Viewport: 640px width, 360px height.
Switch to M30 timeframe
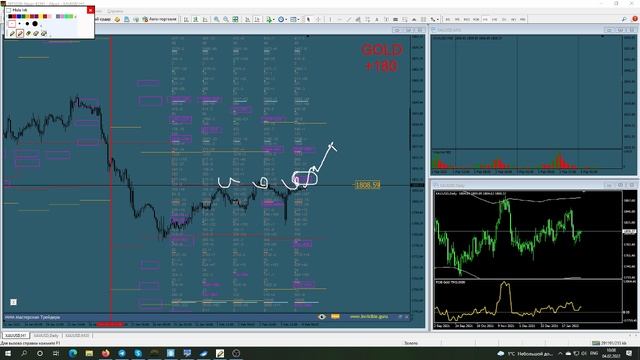pyautogui.click(x=476, y=19)
